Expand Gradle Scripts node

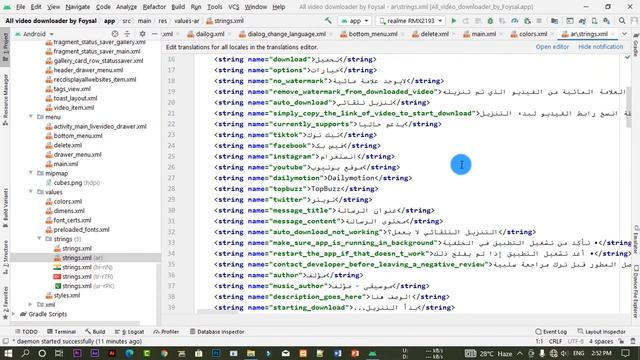click(x=14, y=314)
